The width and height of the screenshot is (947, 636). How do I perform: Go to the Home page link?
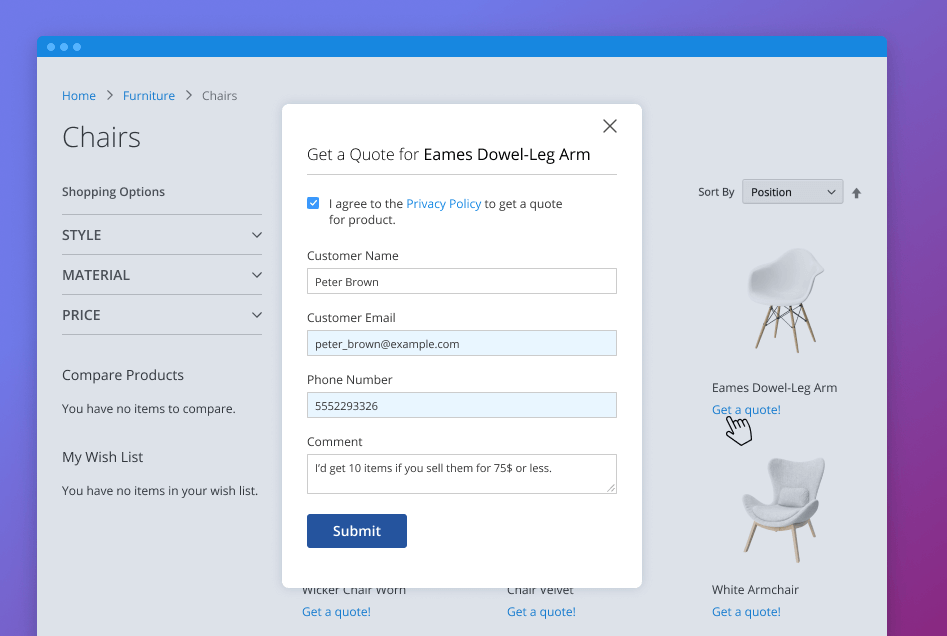79,95
